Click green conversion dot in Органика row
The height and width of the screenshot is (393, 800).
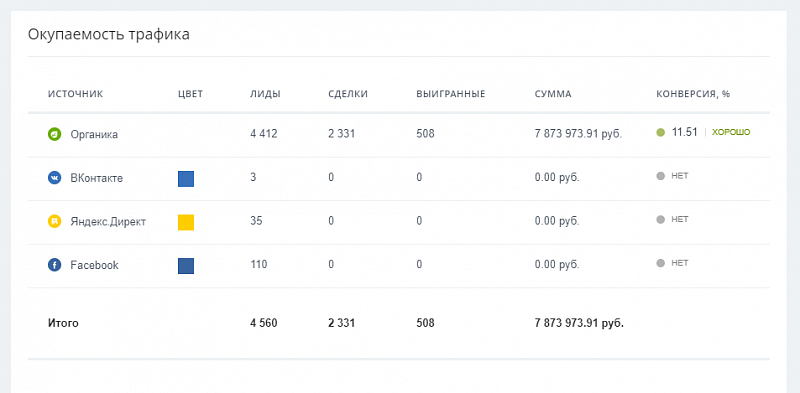[661, 133]
